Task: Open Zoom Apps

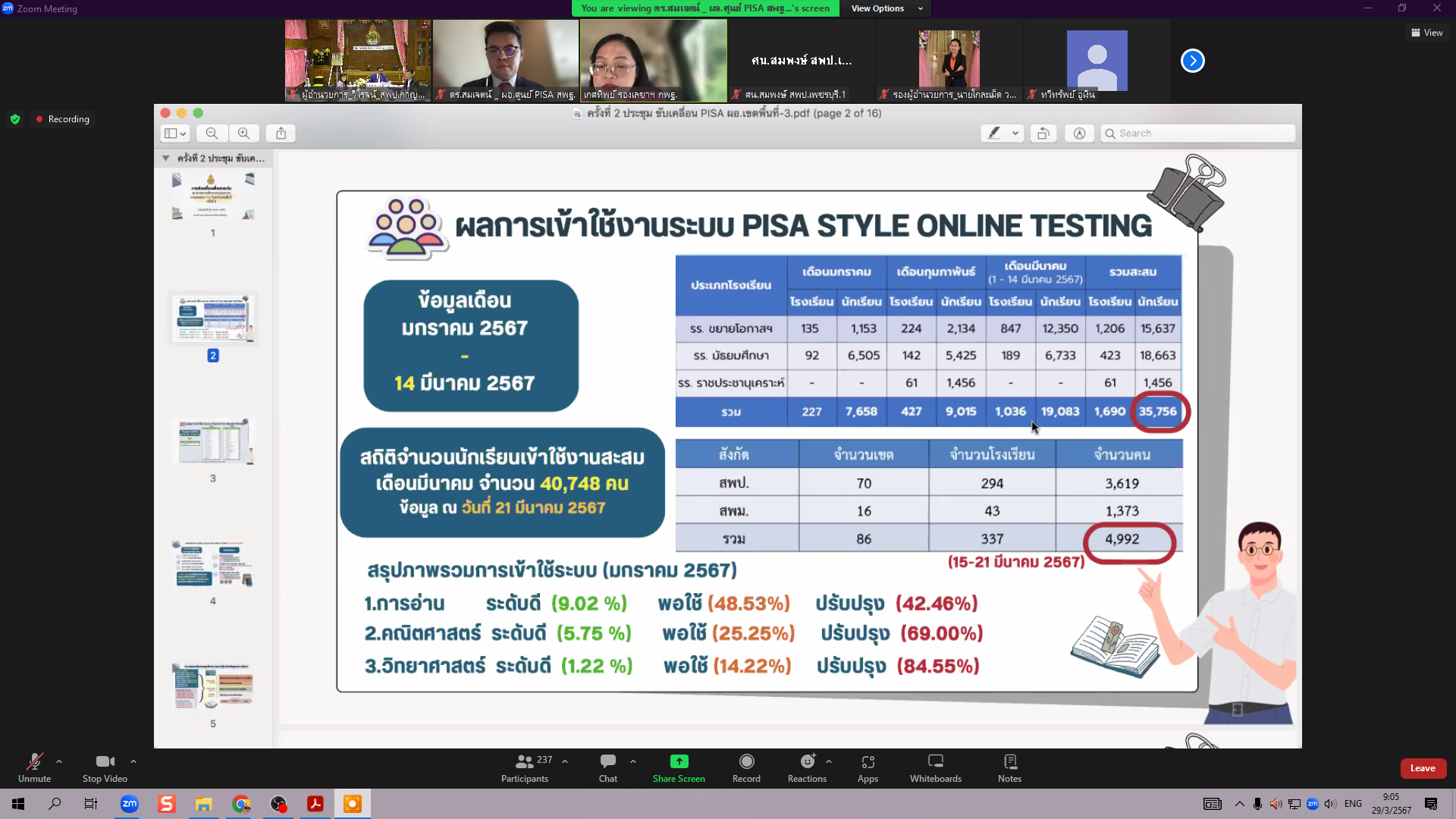Action: (868, 767)
